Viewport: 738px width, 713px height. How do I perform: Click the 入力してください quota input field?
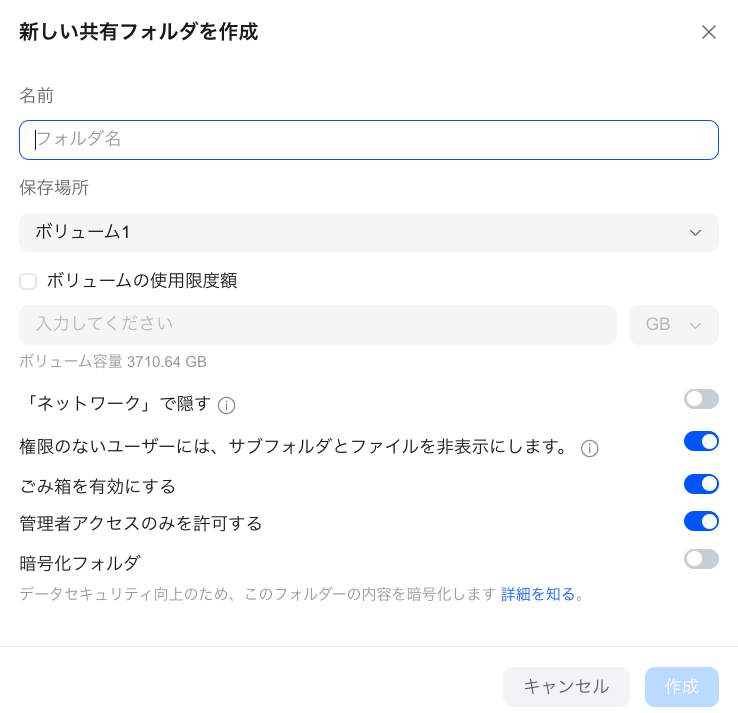click(x=318, y=325)
